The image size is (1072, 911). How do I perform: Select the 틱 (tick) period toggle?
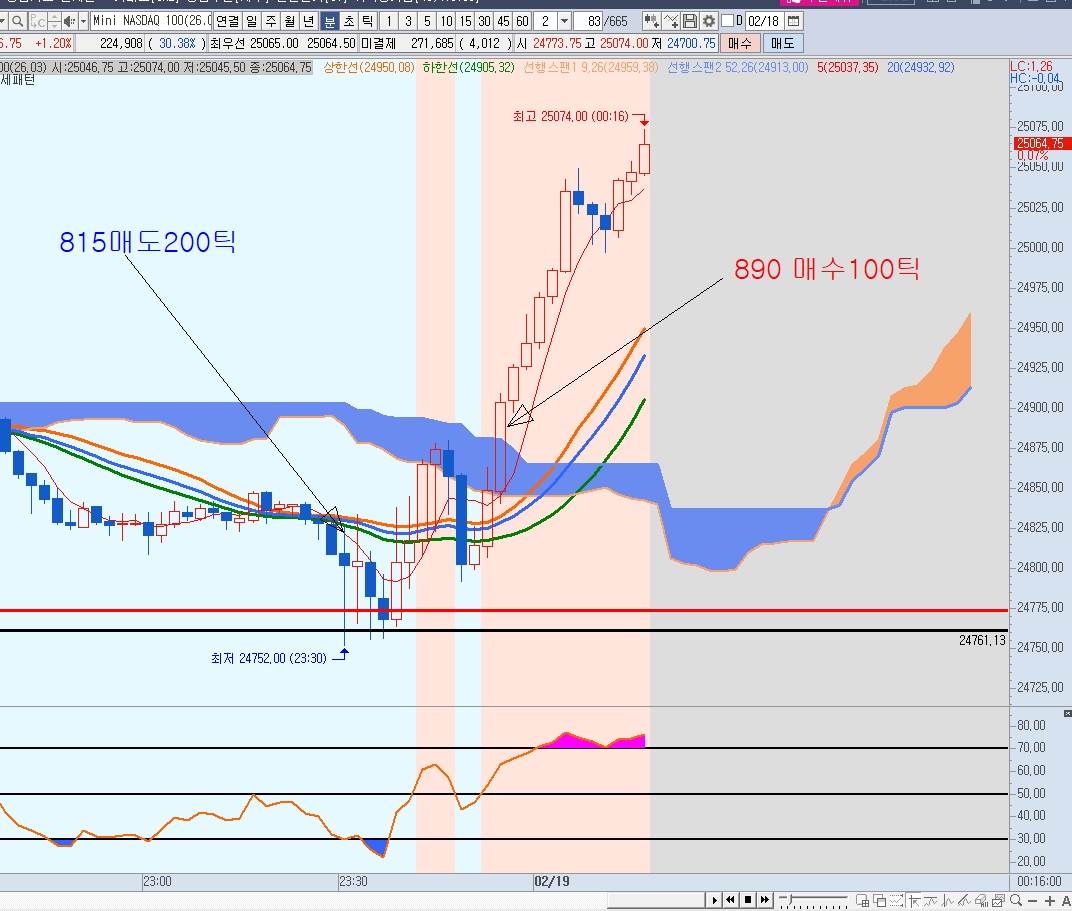[367, 21]
